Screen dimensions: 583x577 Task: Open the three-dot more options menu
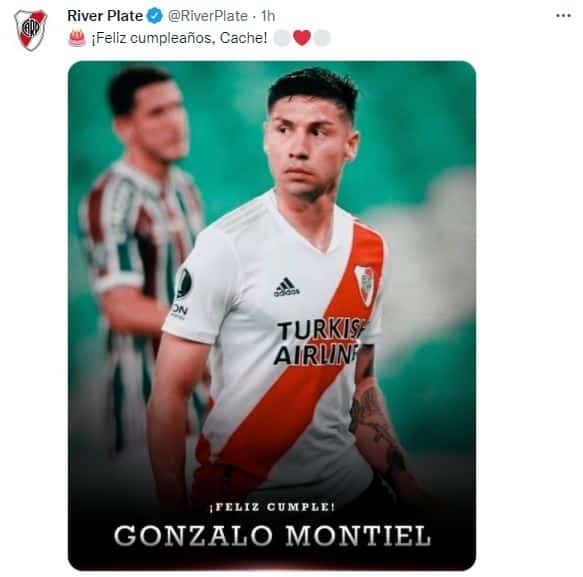pos(563,16)
